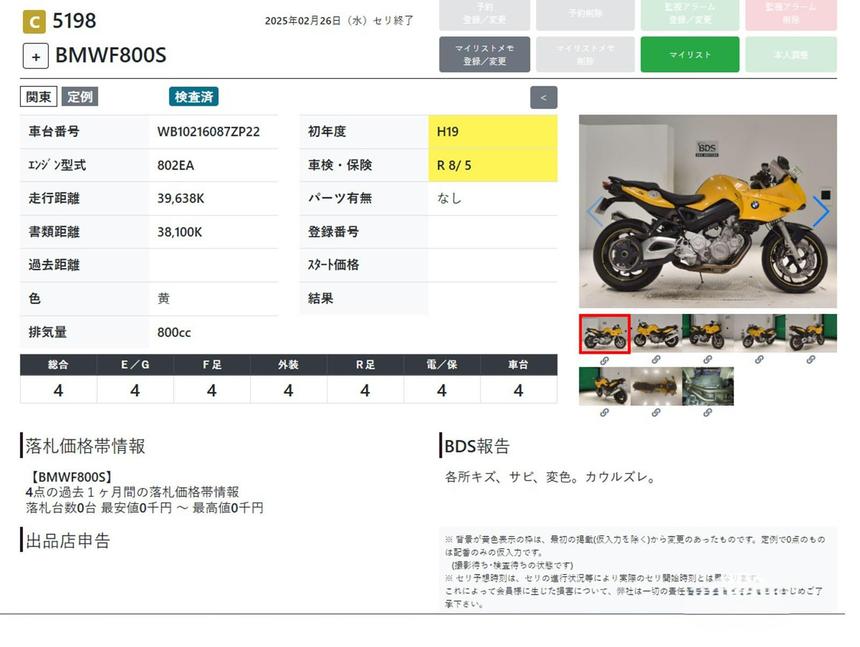Screen dimensions: 860x647
Task: Click link icon under fifth top-row thumbnail
Action: pos(811,360)
